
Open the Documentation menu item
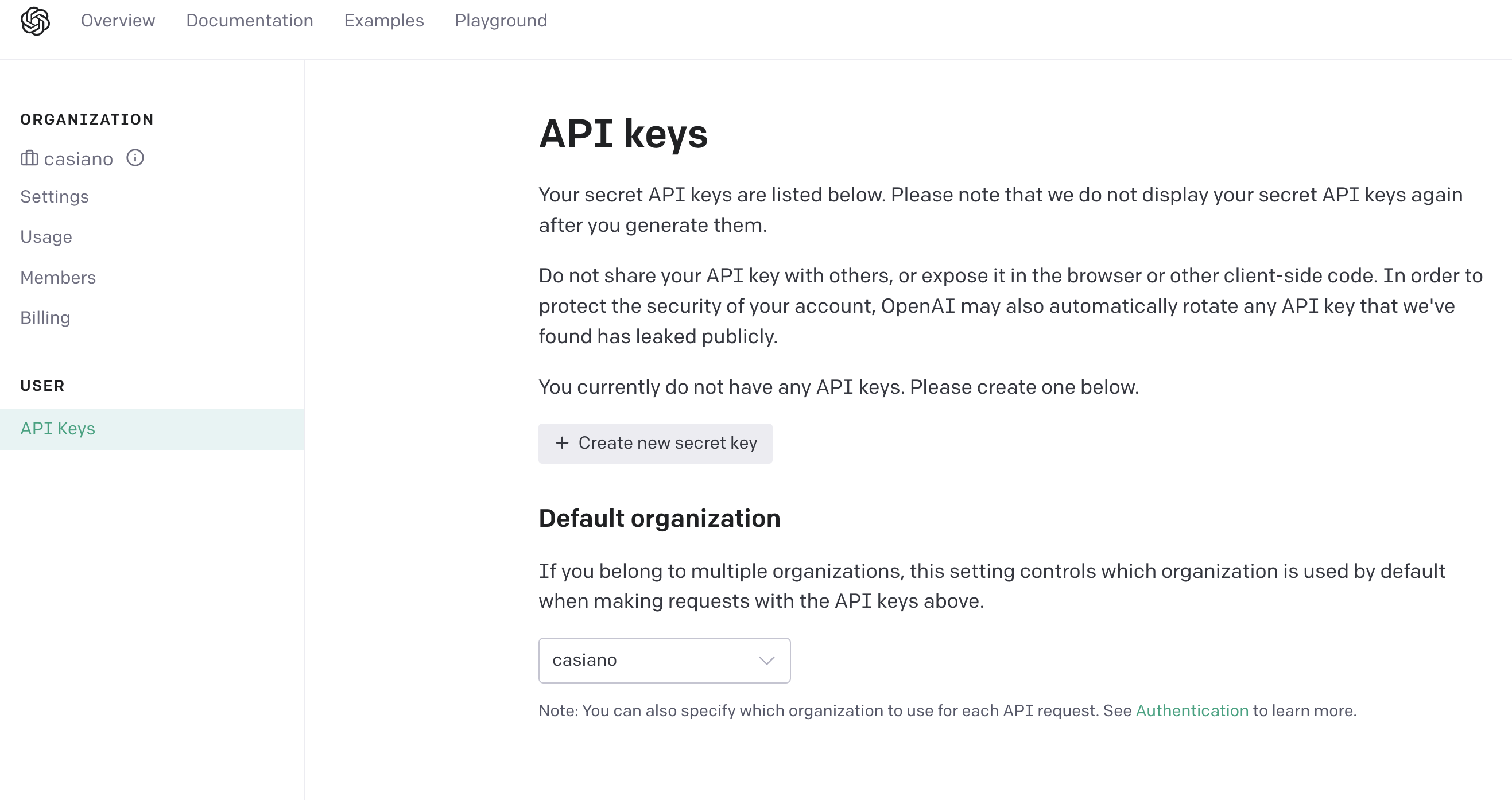point(250,21)
